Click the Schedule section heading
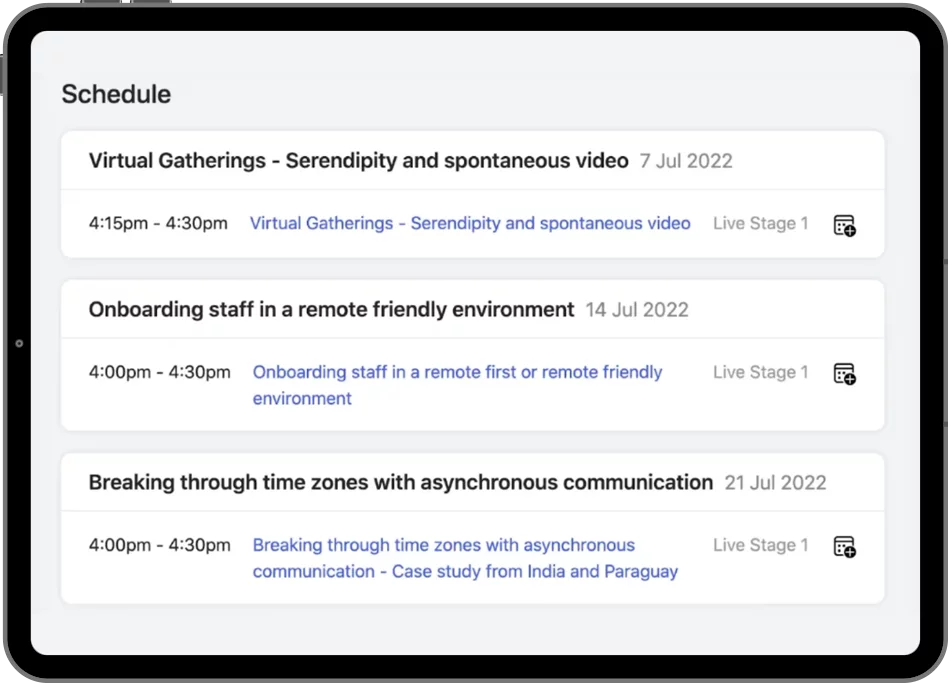948x683 pixels. click(116, 94)
